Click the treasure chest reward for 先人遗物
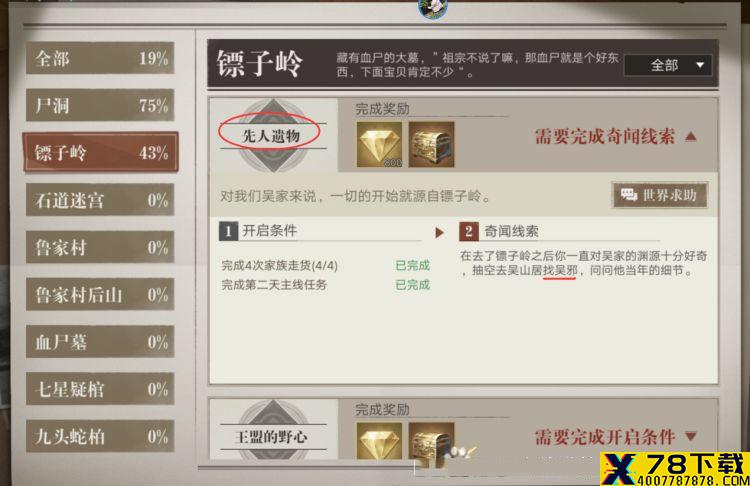 point(431,145)
